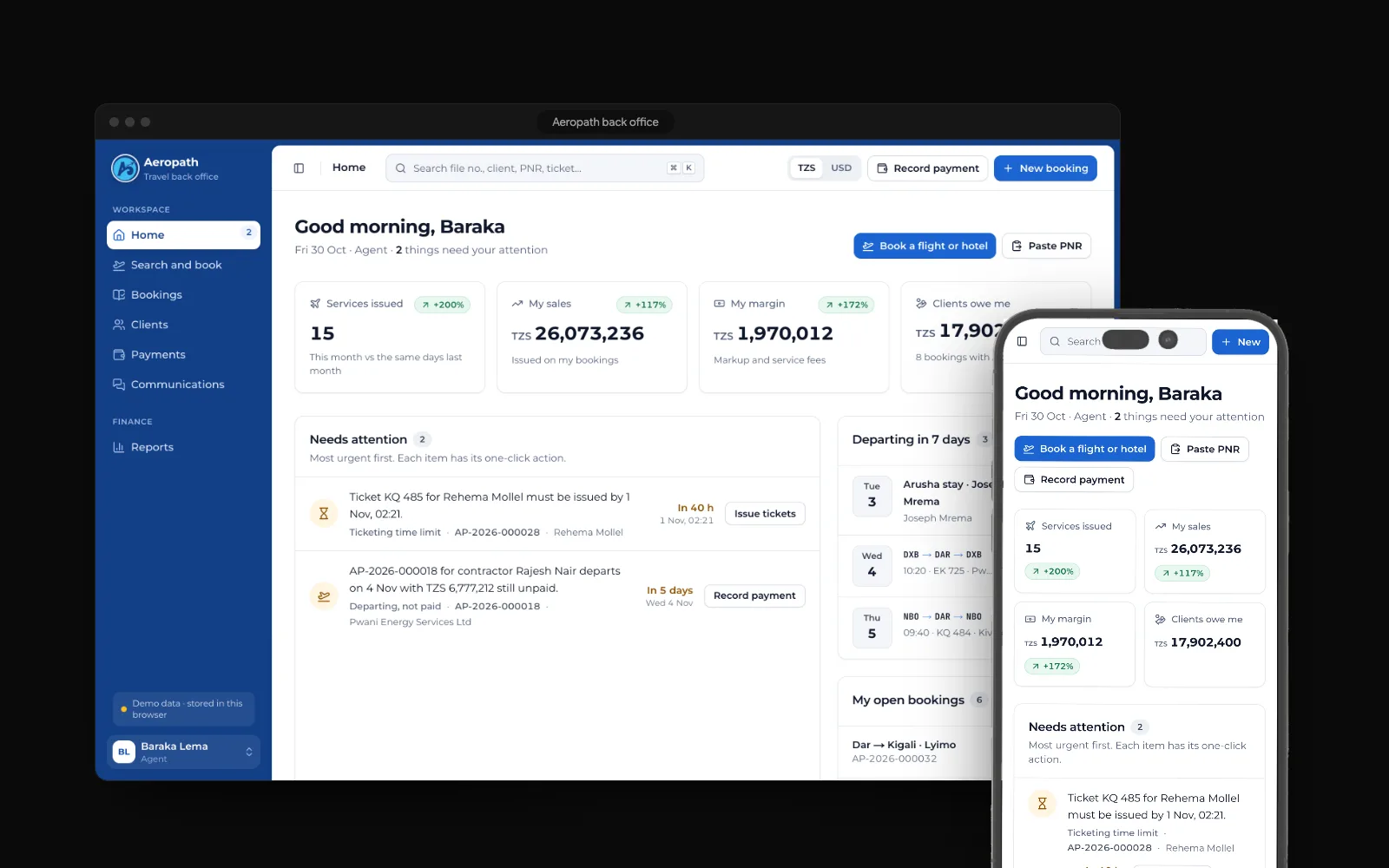Go to Bookings in the sidebar
The width and height of the screenshot is (1389, 868).
(183, 295)
